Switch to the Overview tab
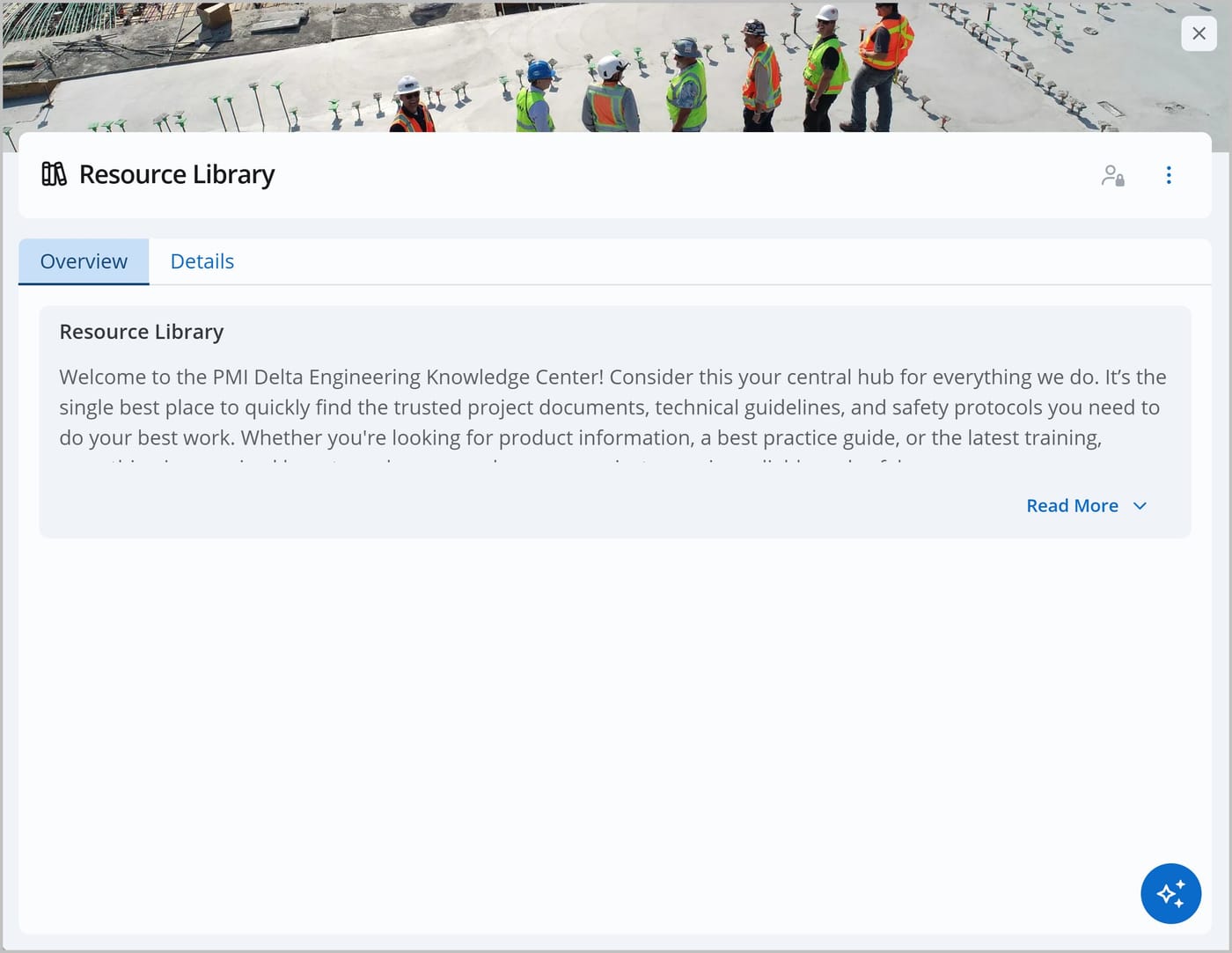Screen dimensions: 1232x953 click(x=84, y=261)
